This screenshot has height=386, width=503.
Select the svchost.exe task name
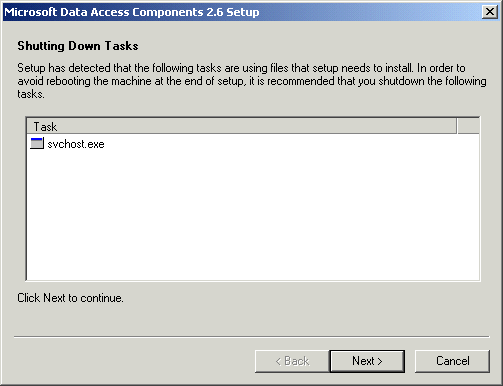(76, 144)
